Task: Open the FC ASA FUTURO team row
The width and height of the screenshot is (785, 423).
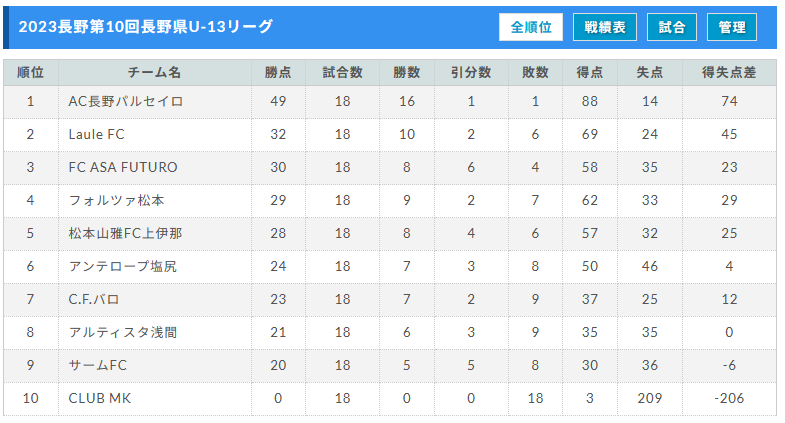Action: tap(390, 167)
